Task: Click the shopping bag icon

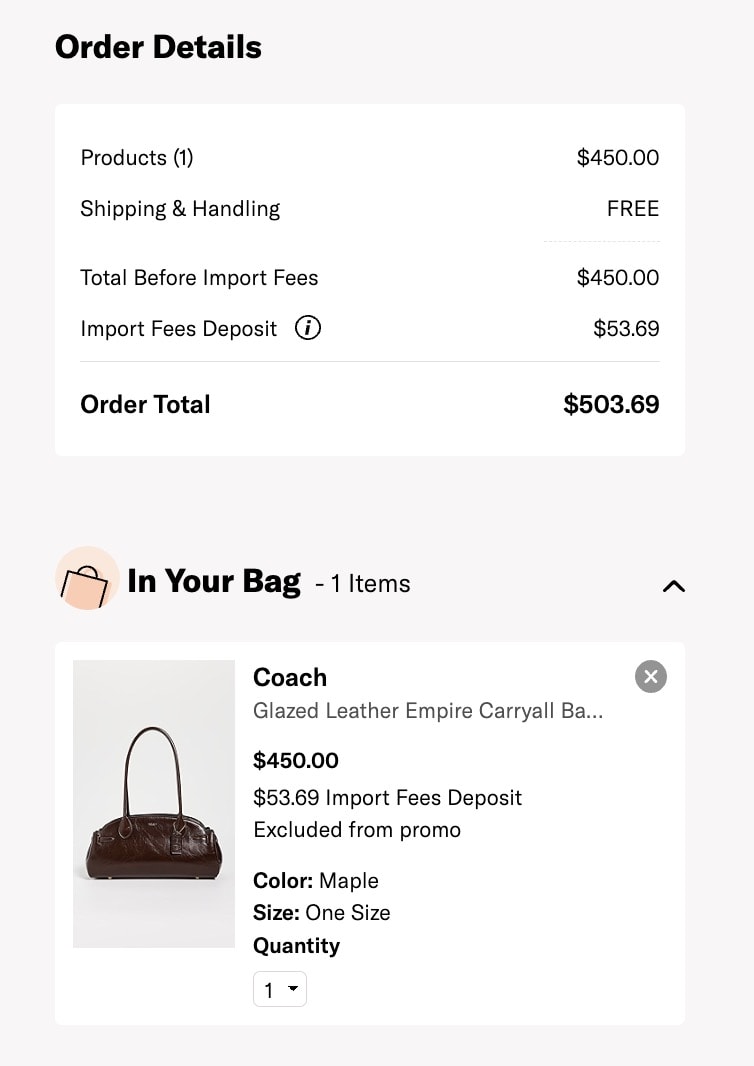Action: [x=86, y=579]
